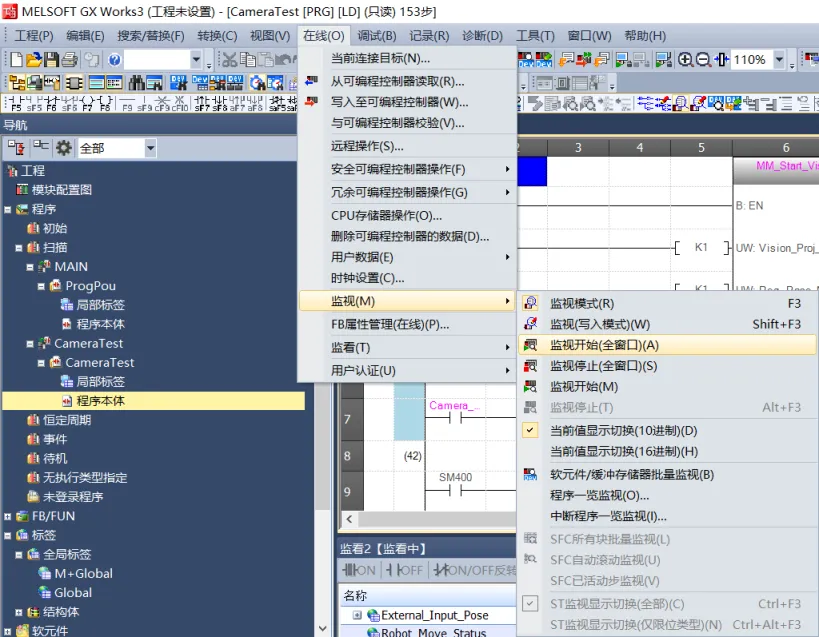Enable 监视(写入模式)(W) mode
Screen dimensions: 819x637
point(668,324)
